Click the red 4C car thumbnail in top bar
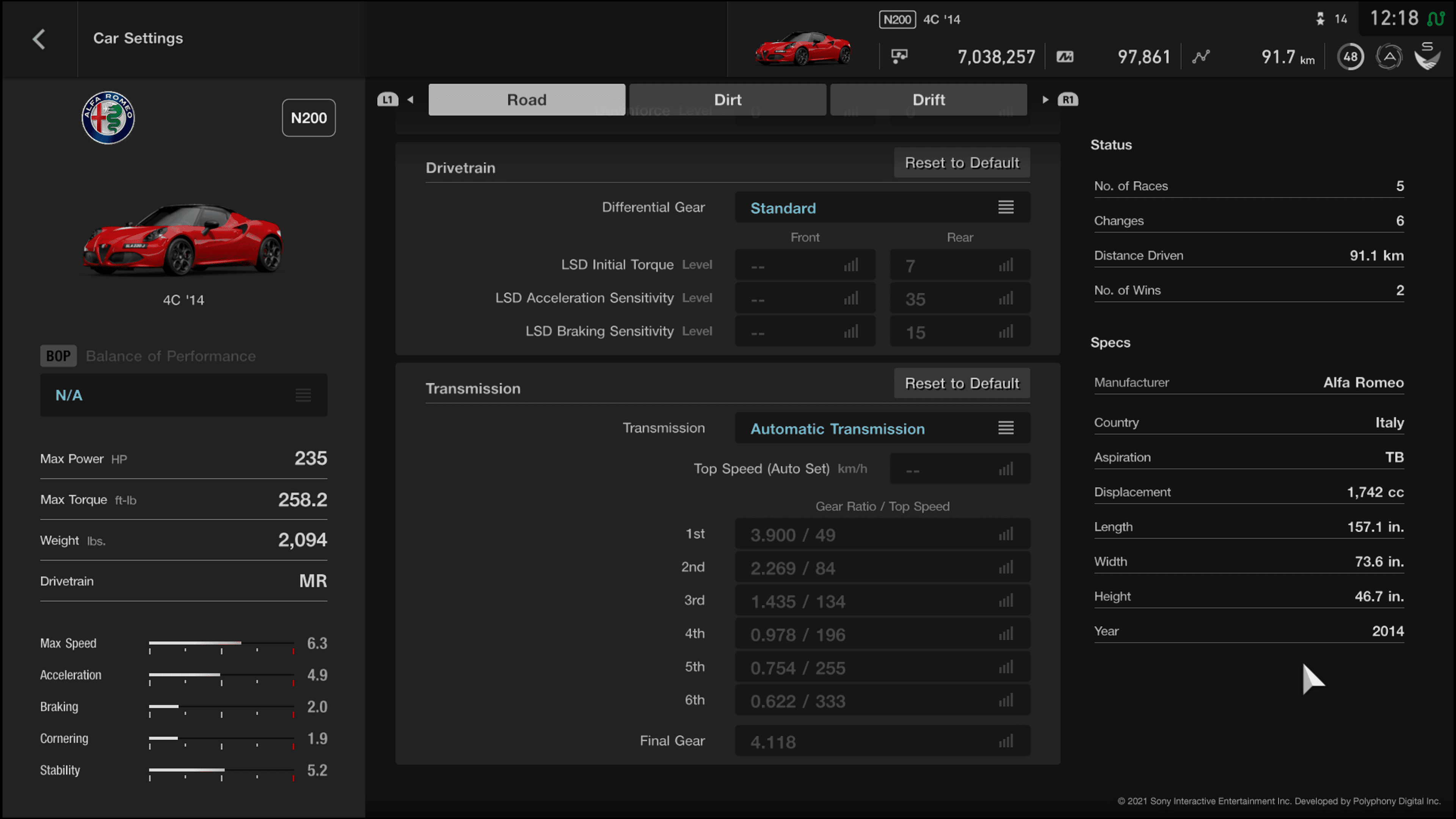This screenshot has height=819, width=1456. 803,48
